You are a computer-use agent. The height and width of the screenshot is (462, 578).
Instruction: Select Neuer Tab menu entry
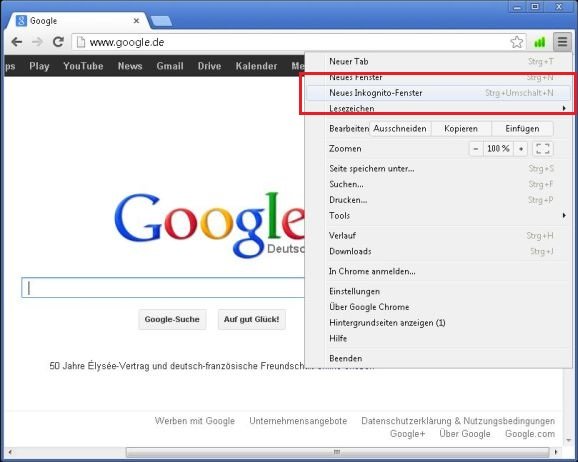439,61
